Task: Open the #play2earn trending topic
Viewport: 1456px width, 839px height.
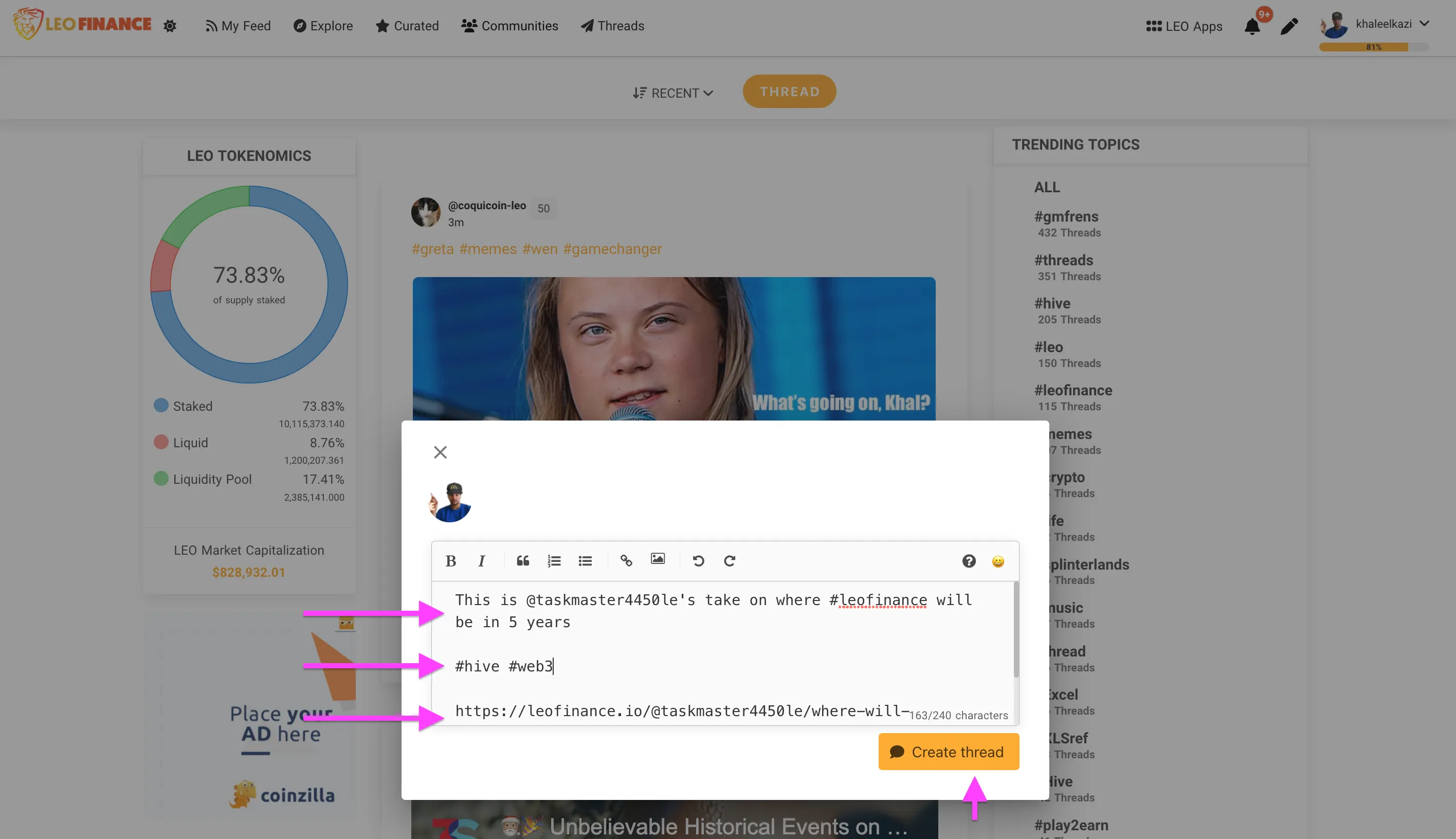Action: coord(1071,825)
